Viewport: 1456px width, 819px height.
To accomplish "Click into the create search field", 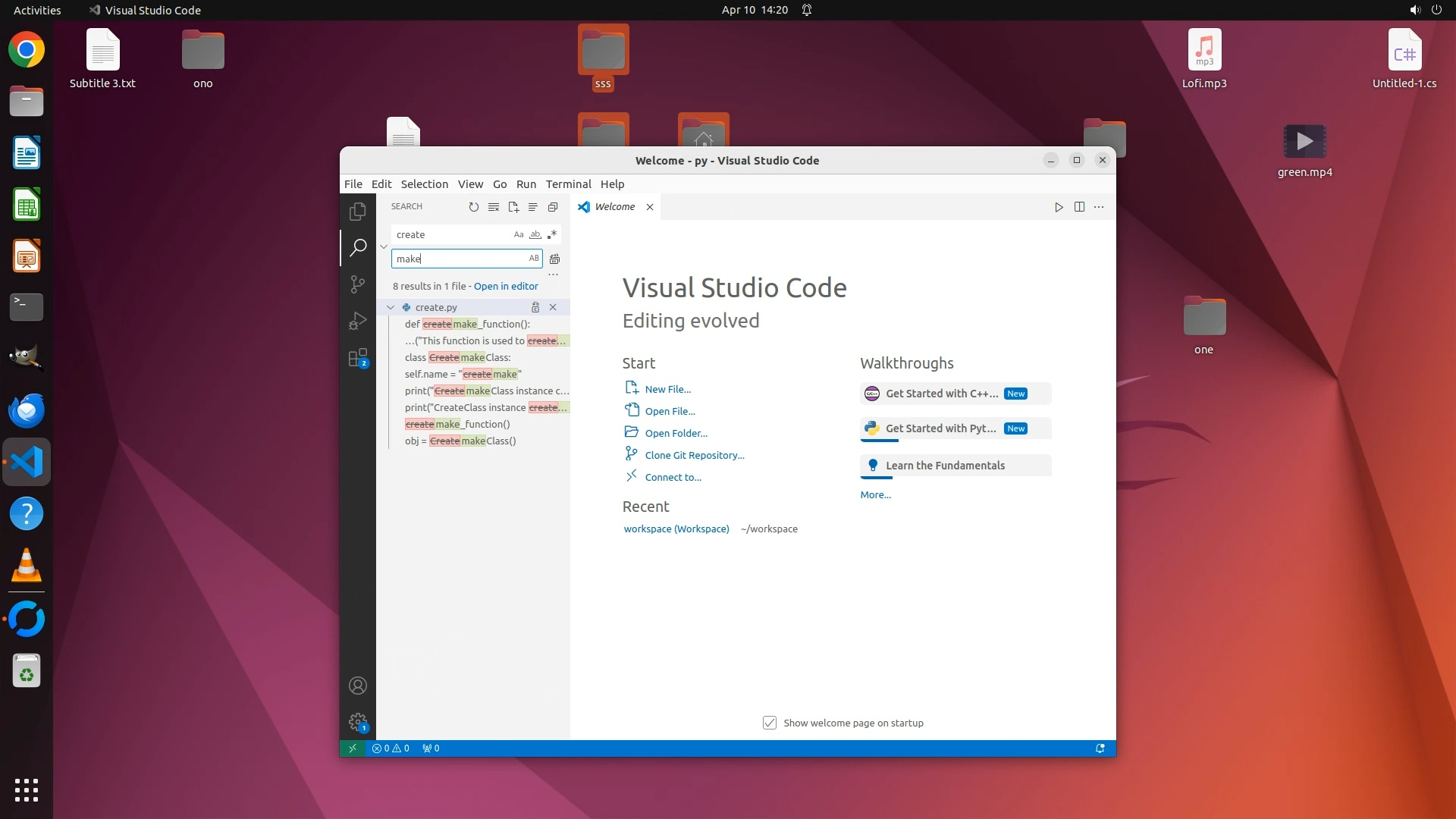I will coord(451,235).
